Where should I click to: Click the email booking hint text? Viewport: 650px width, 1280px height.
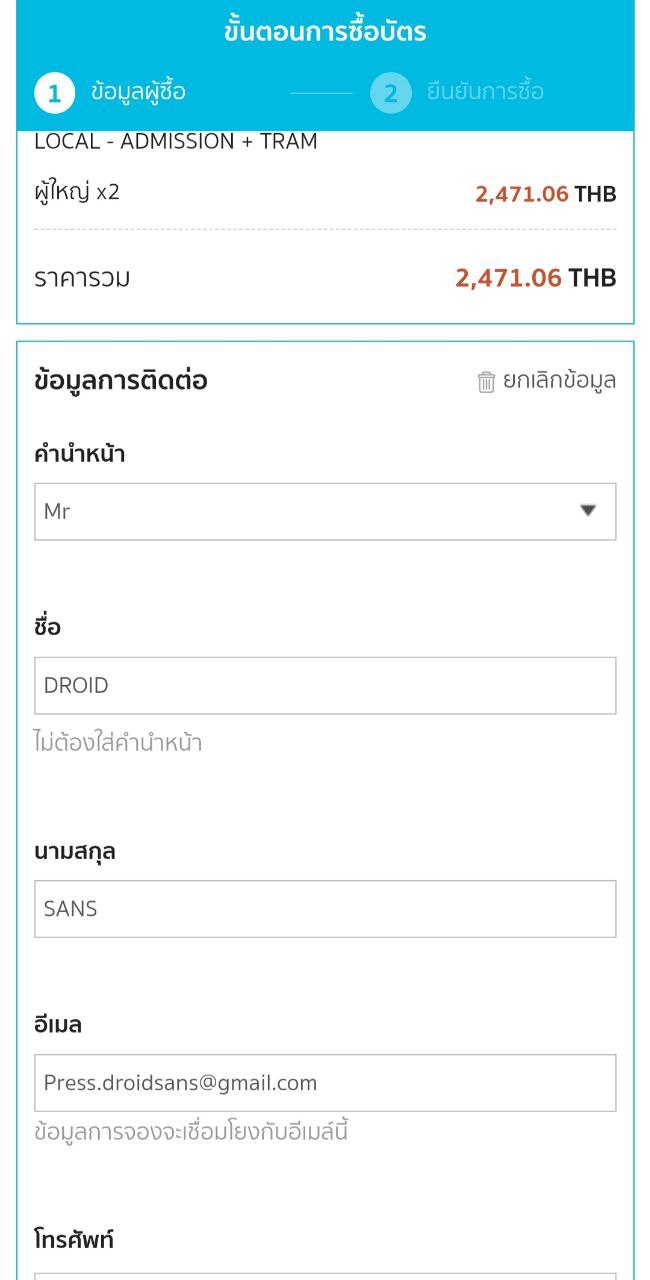[191, 1133]
